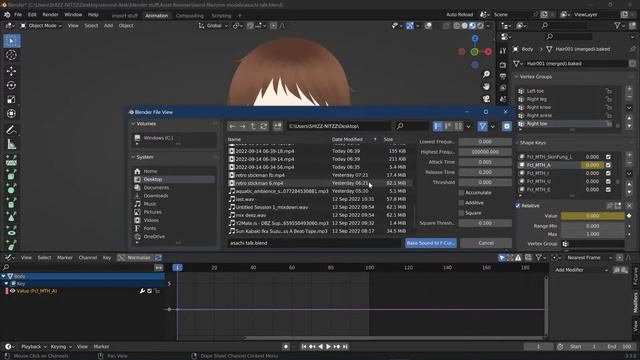Image resolution: width=640 pixels, height=360 pixels.
Task: Select the Cursor tool
Action: click(11, 55)
